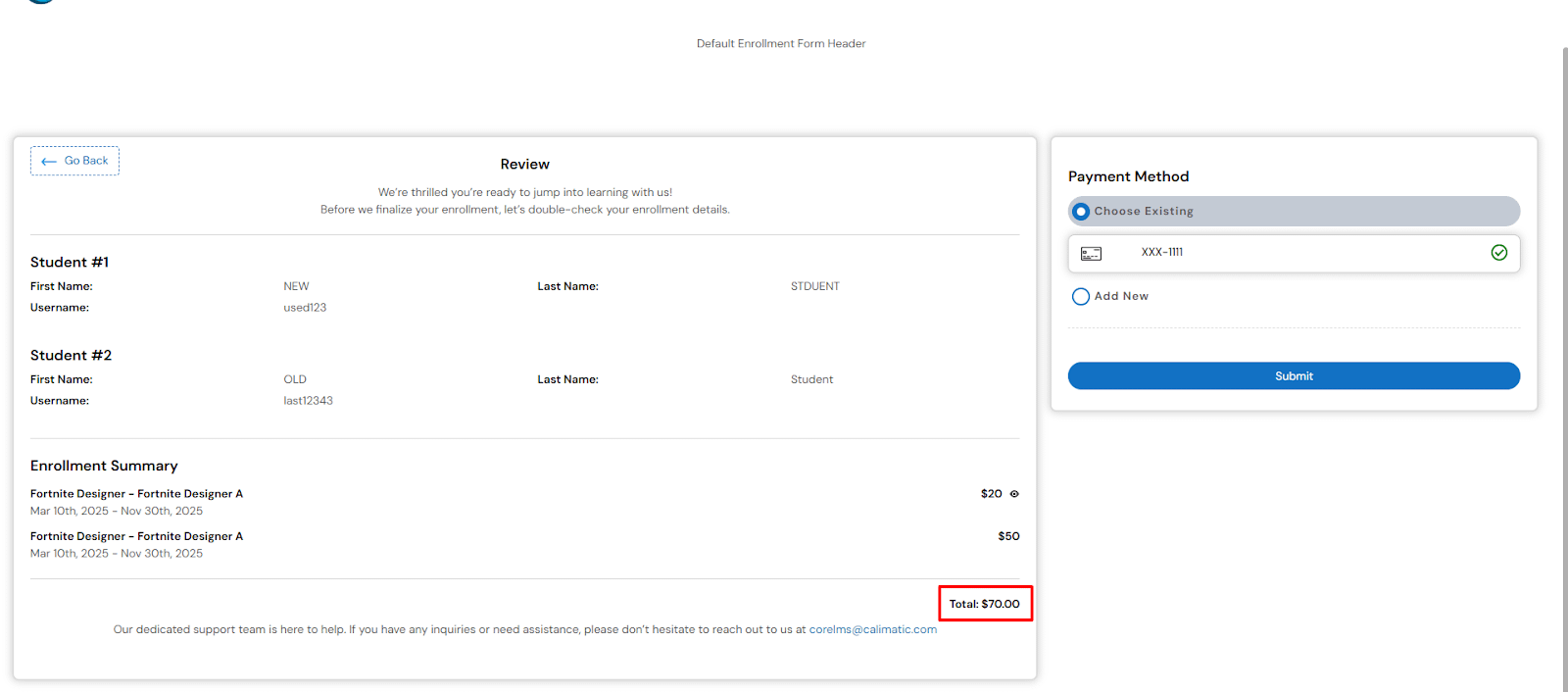
Task: Select the Choose Existing payment option
Action: [x=1081, y=212]
